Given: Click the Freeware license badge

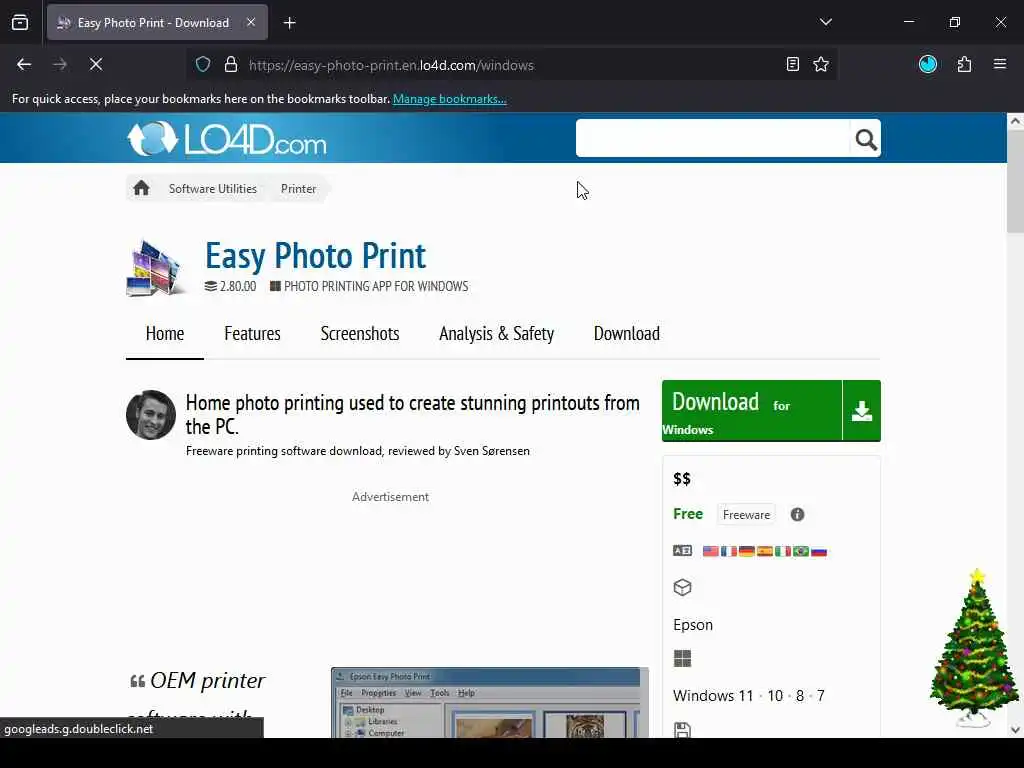Looking at the screenshot, I should 746,515.
